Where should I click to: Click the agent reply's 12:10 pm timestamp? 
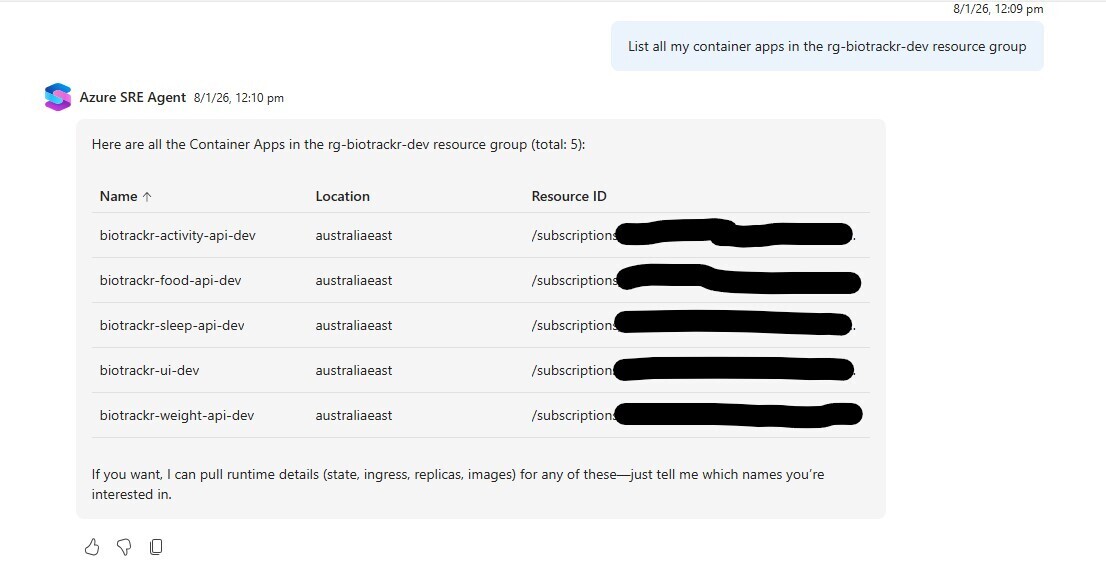[239, 98]
